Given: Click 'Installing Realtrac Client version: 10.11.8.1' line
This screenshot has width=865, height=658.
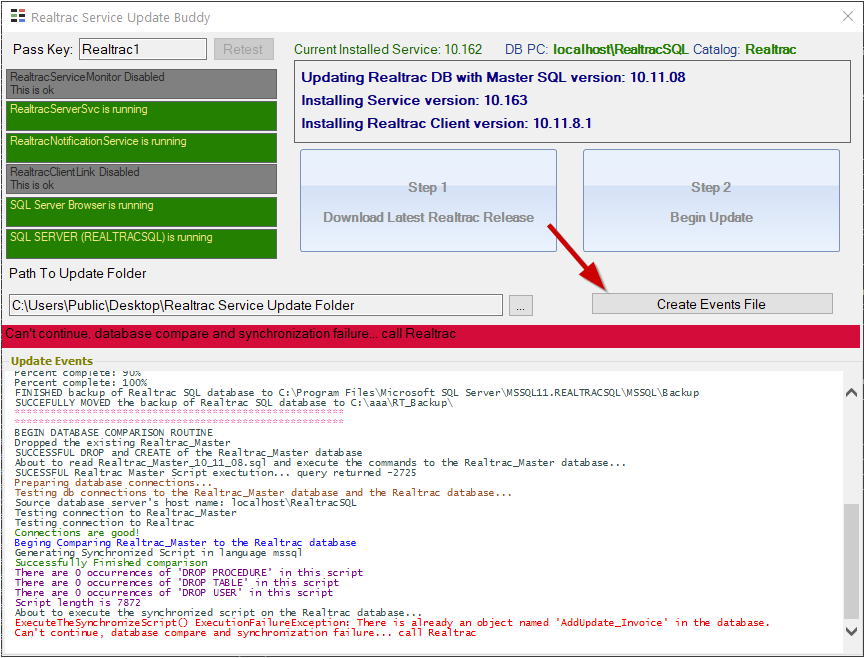Looking at the screenshot, I should pos(446,123).
